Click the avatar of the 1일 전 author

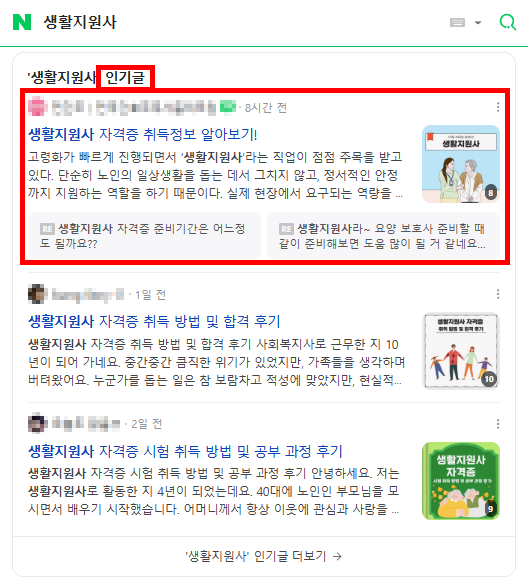click(x=38, y=294)
